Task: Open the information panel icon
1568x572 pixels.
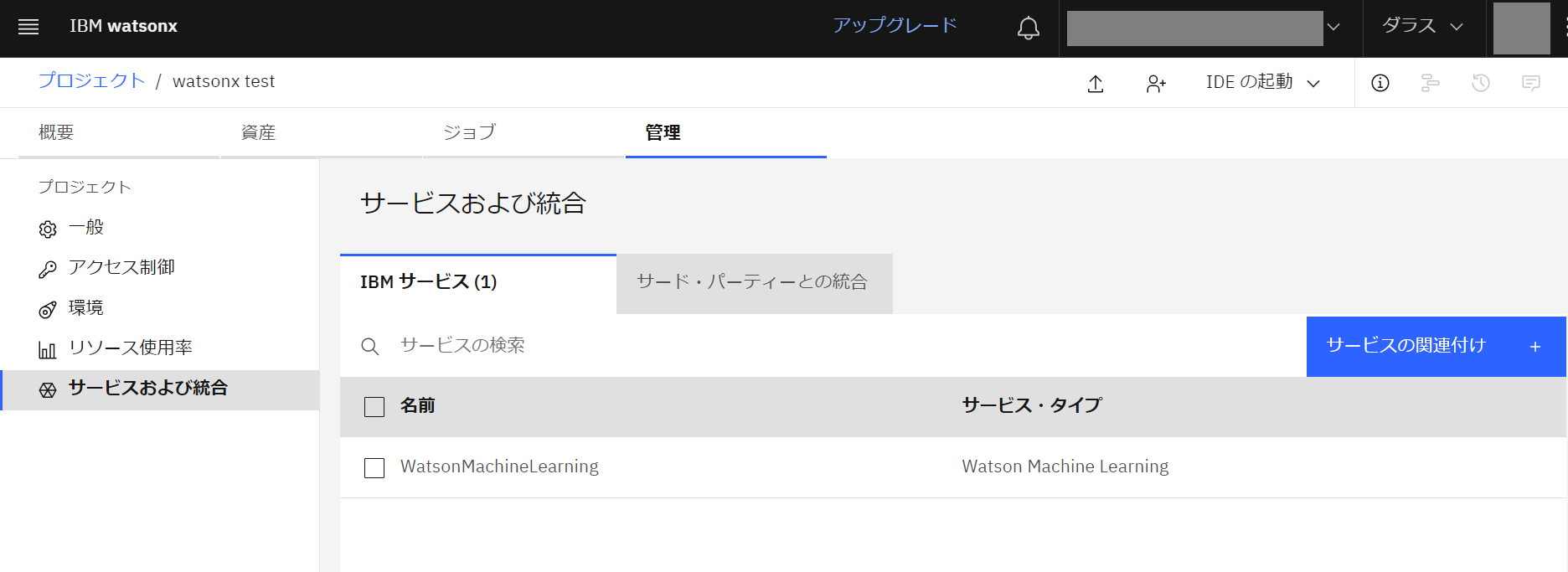Action: [x=1380, y=83]
